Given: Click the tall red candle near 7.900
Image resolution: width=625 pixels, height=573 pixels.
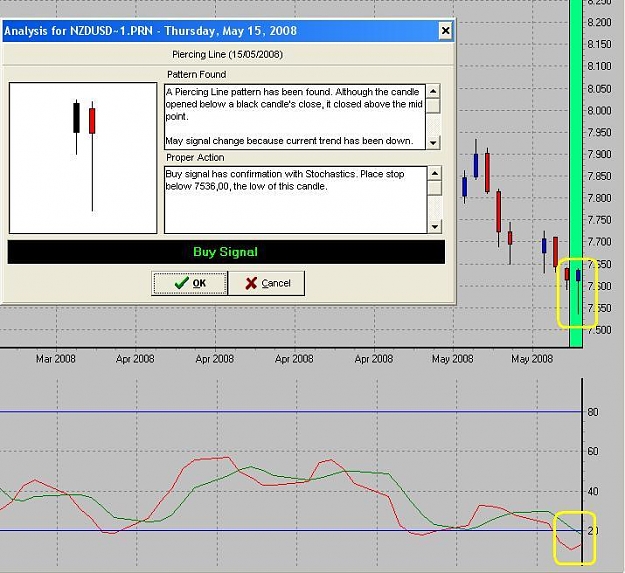Looking at the screenshot, I should [x=487, y=171].
